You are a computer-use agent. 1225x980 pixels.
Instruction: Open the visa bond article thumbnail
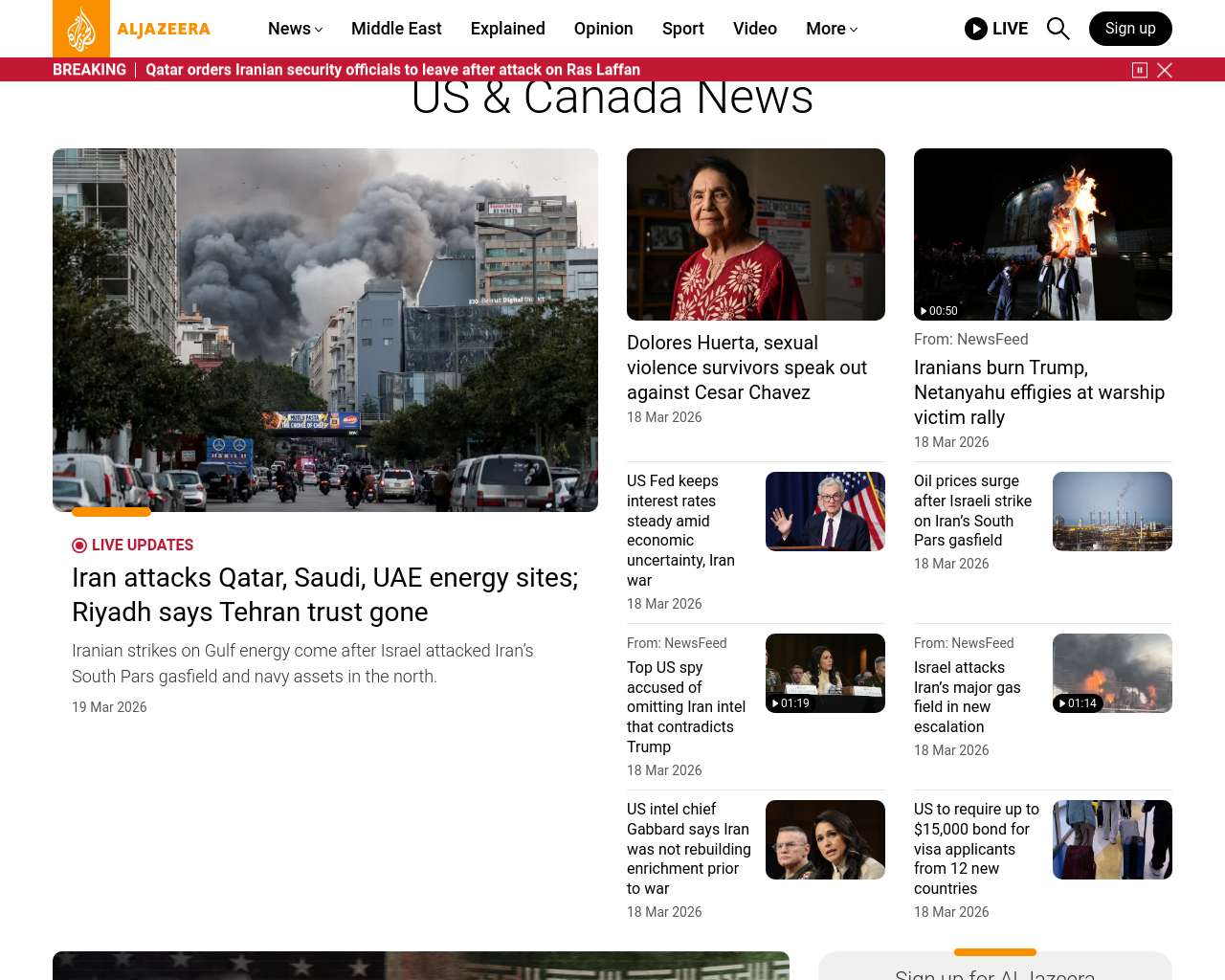(1111, 839)
